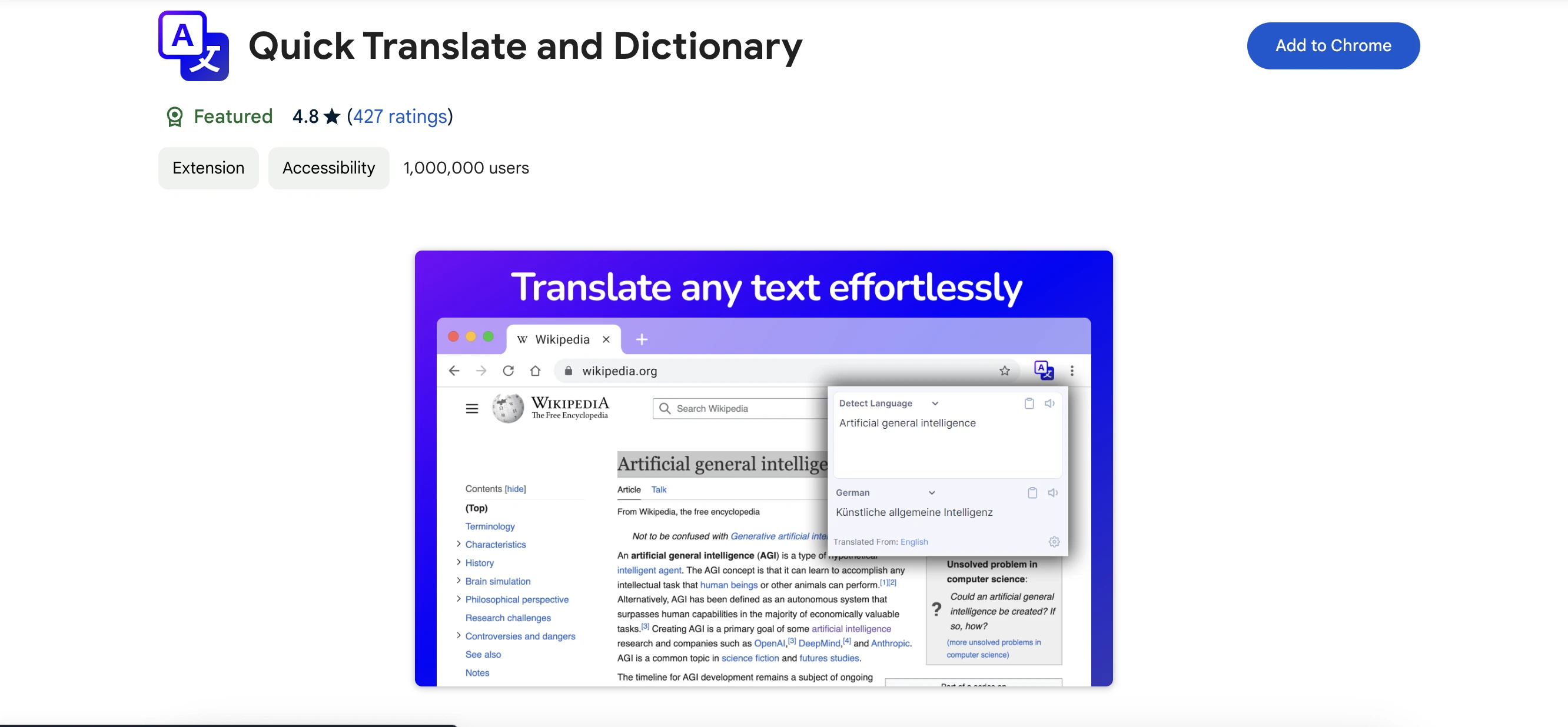Click the bookmark star in address bar
Image resolution: width=1568 pixels, height=727 pixels.
click(1004, 371)
